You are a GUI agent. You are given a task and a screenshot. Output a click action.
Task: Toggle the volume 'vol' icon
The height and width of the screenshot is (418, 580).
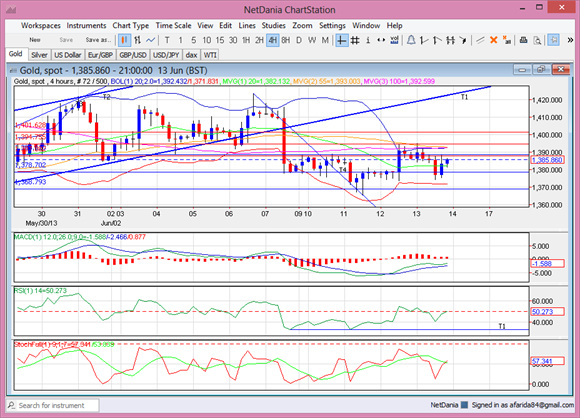point(394,40)
